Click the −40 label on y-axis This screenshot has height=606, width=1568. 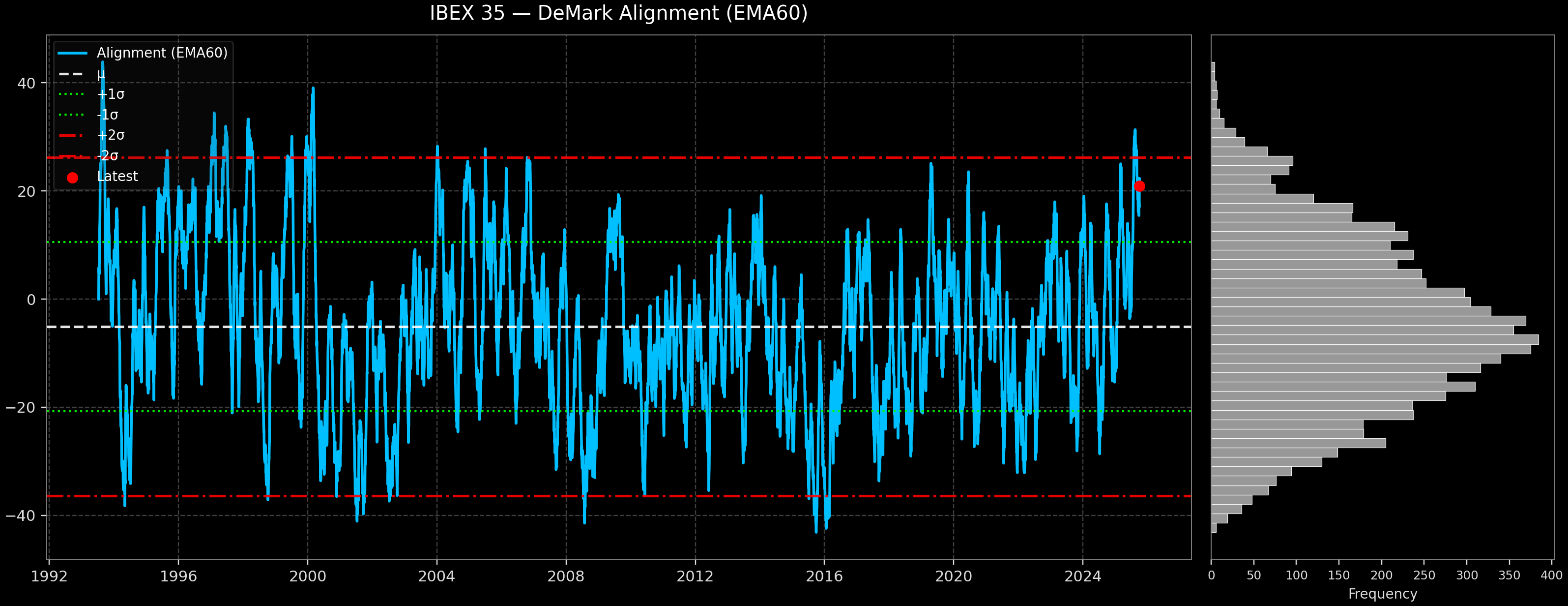[x=21, y=516]
